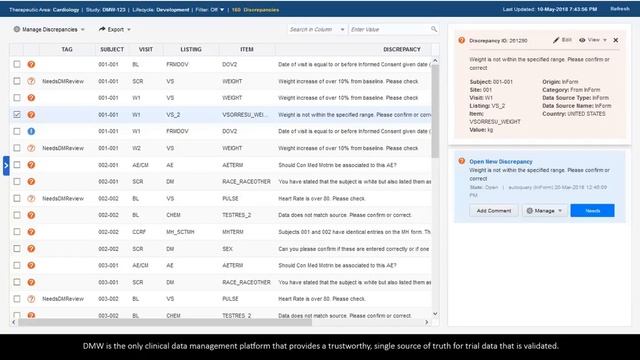Open the Search in Column dropdown
Viewport: 640px width, 360px height.
[342, 29]
